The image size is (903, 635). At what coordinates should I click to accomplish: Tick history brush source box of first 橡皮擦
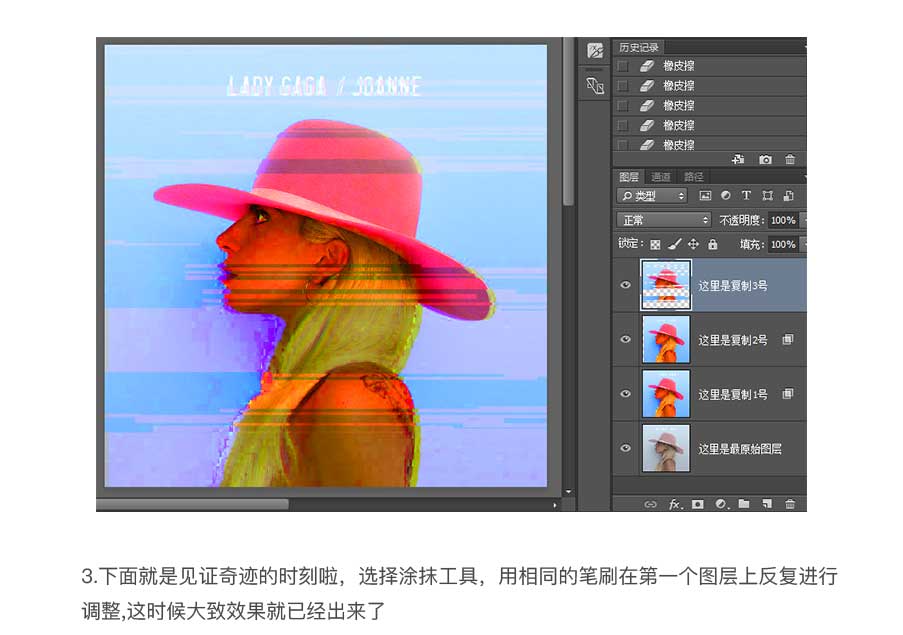pyautogui.click(x=623, y=66)
